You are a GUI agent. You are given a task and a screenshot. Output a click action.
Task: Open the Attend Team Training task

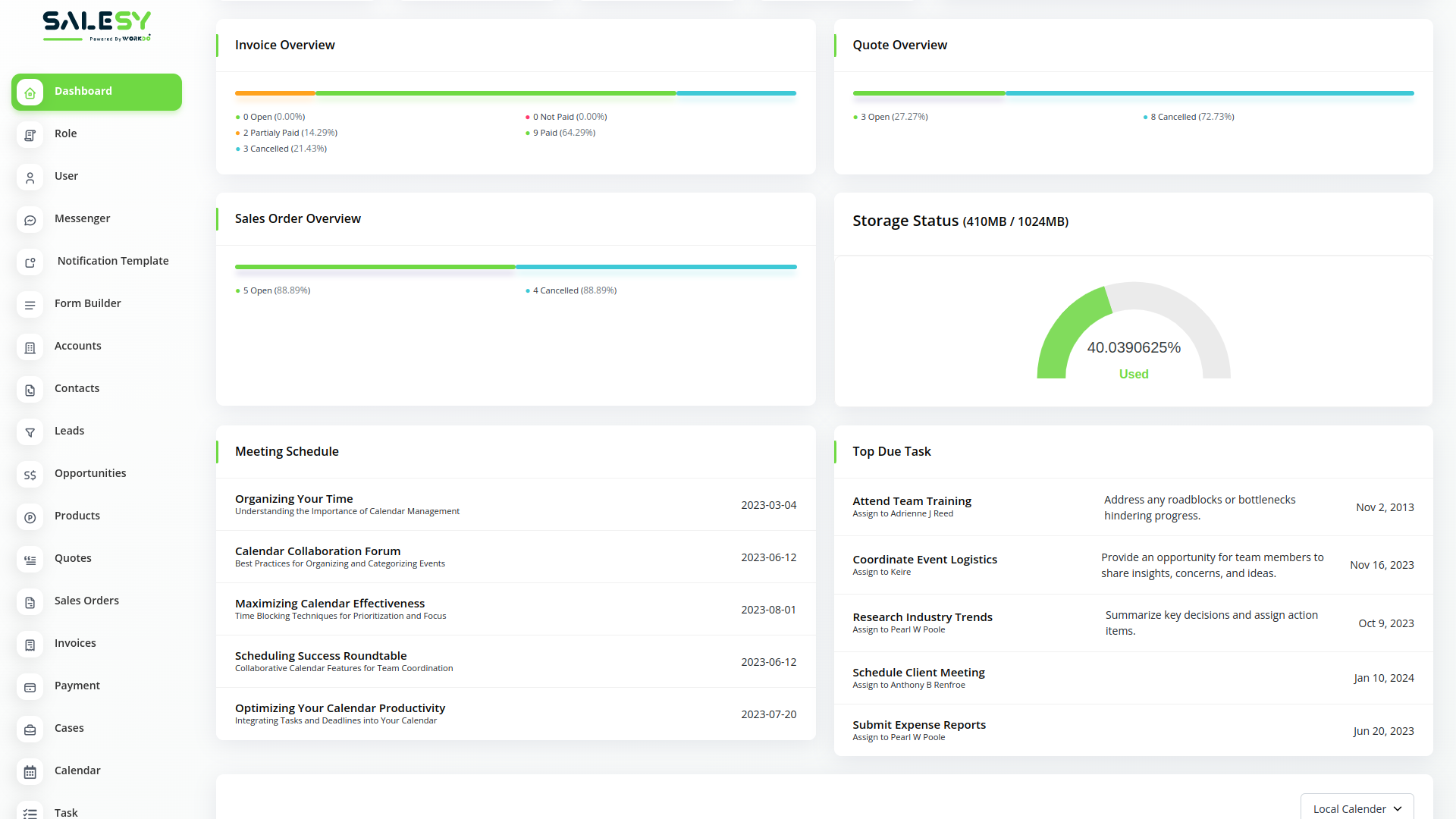(912, 501)
